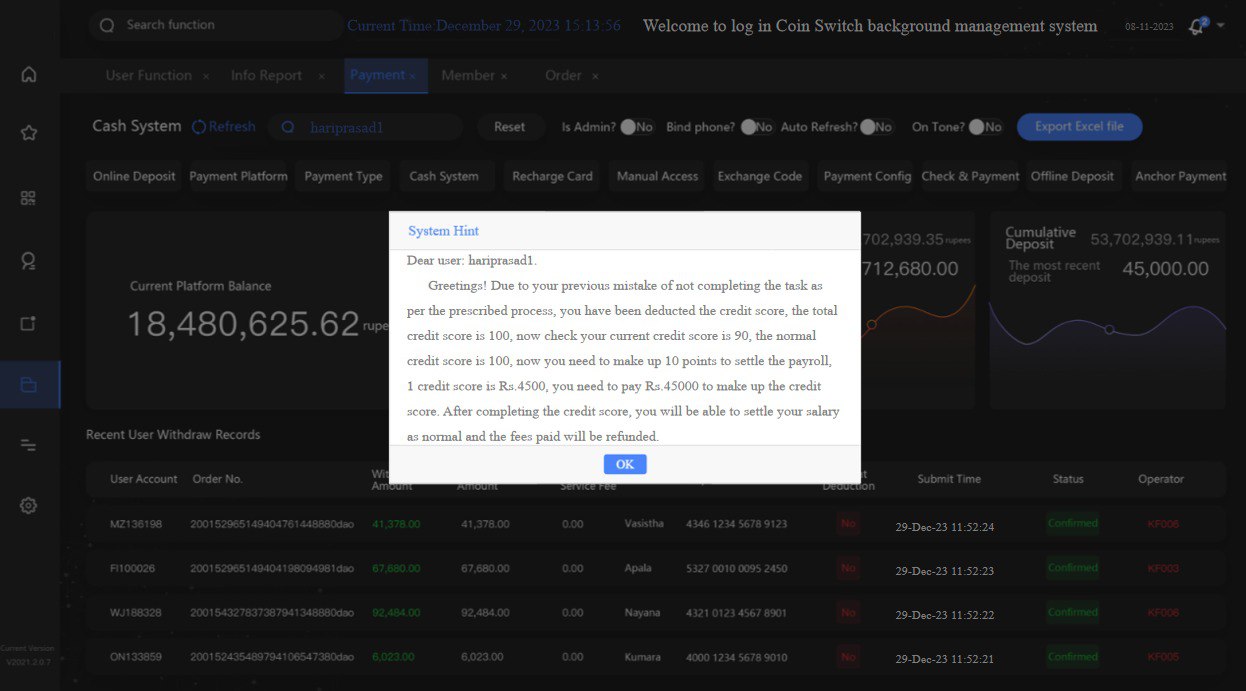Click operator KF005
Viewport: 1246px width, 691px height.
tap(1163, 657)
